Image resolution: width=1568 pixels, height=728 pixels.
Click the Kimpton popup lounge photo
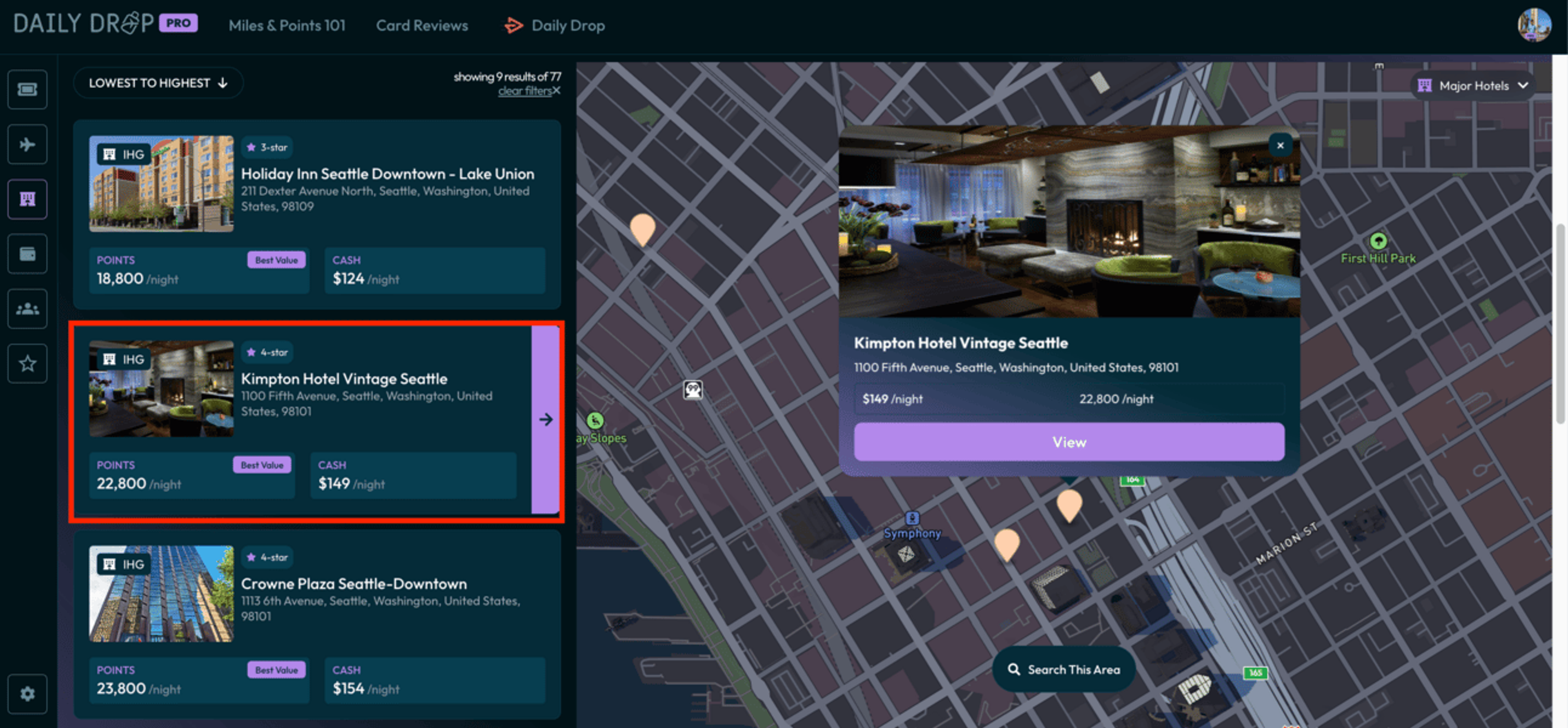coord(1069,222)
